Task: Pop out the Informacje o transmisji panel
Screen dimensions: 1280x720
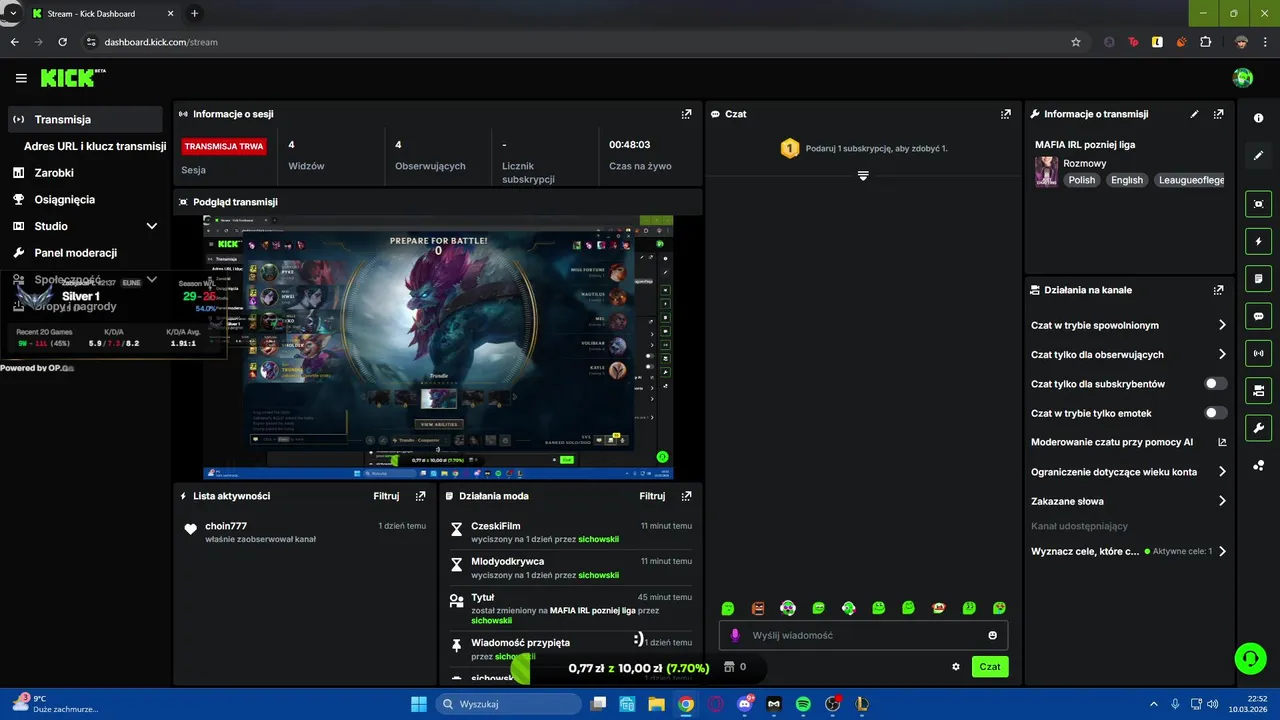Action: 1218,114
